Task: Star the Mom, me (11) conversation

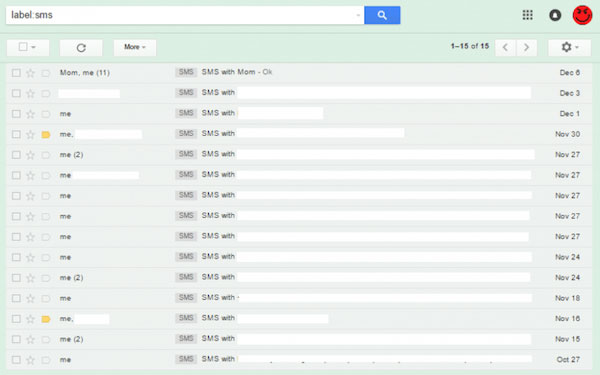Action: [30, 73]
